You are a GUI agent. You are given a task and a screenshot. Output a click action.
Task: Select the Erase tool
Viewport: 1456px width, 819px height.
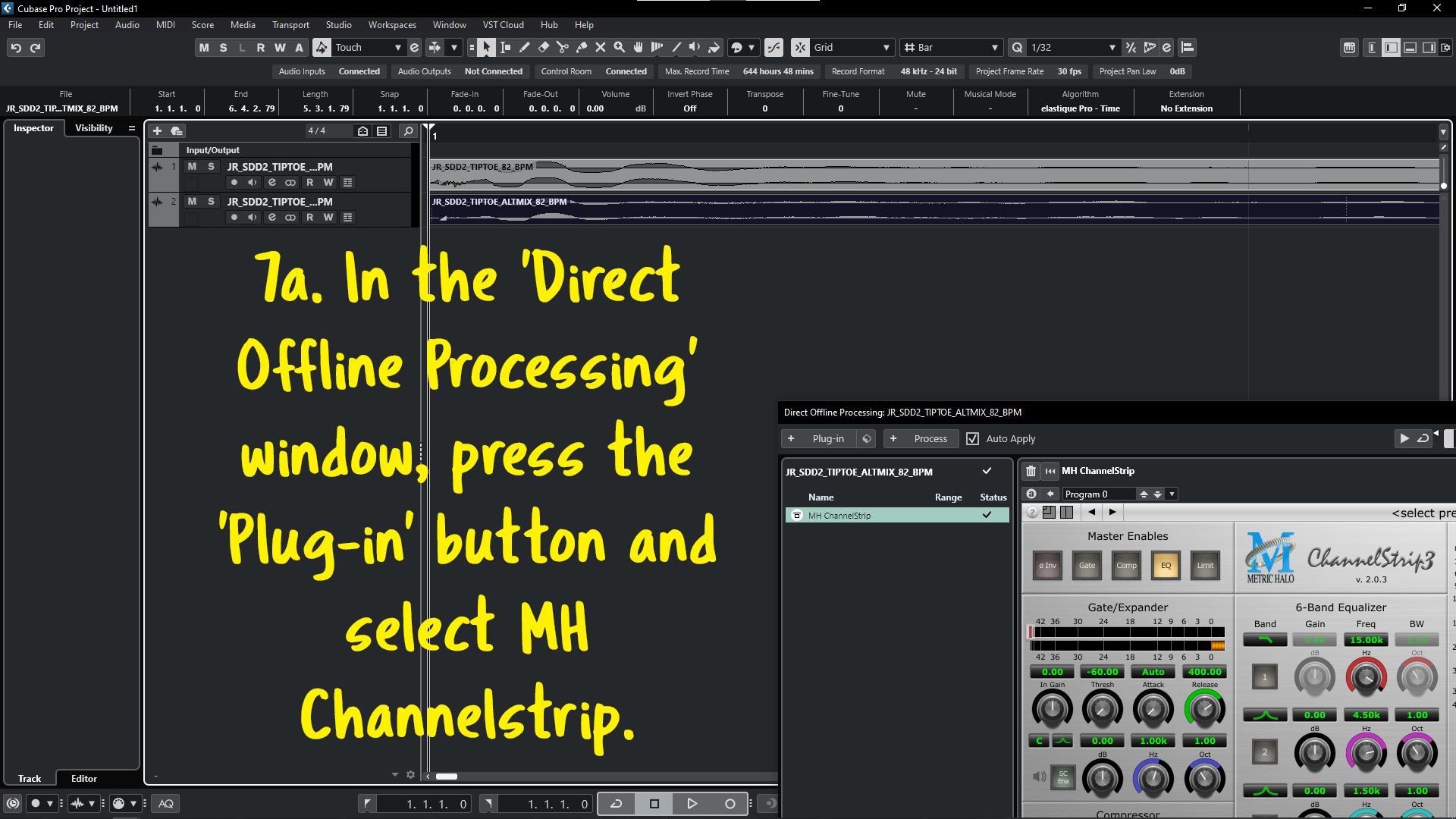click(x=543, y=47)
